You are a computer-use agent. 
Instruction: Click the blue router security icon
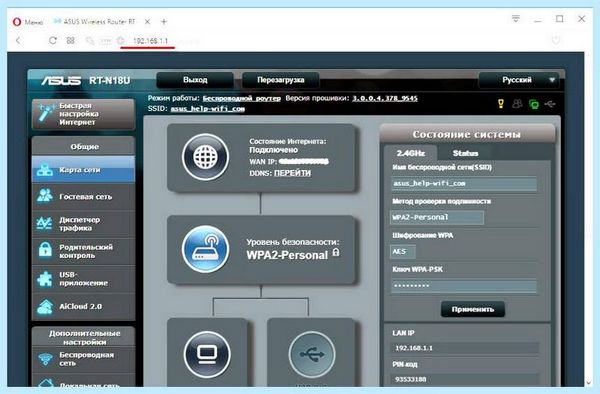pyautogui.click(x=205, y=249)
